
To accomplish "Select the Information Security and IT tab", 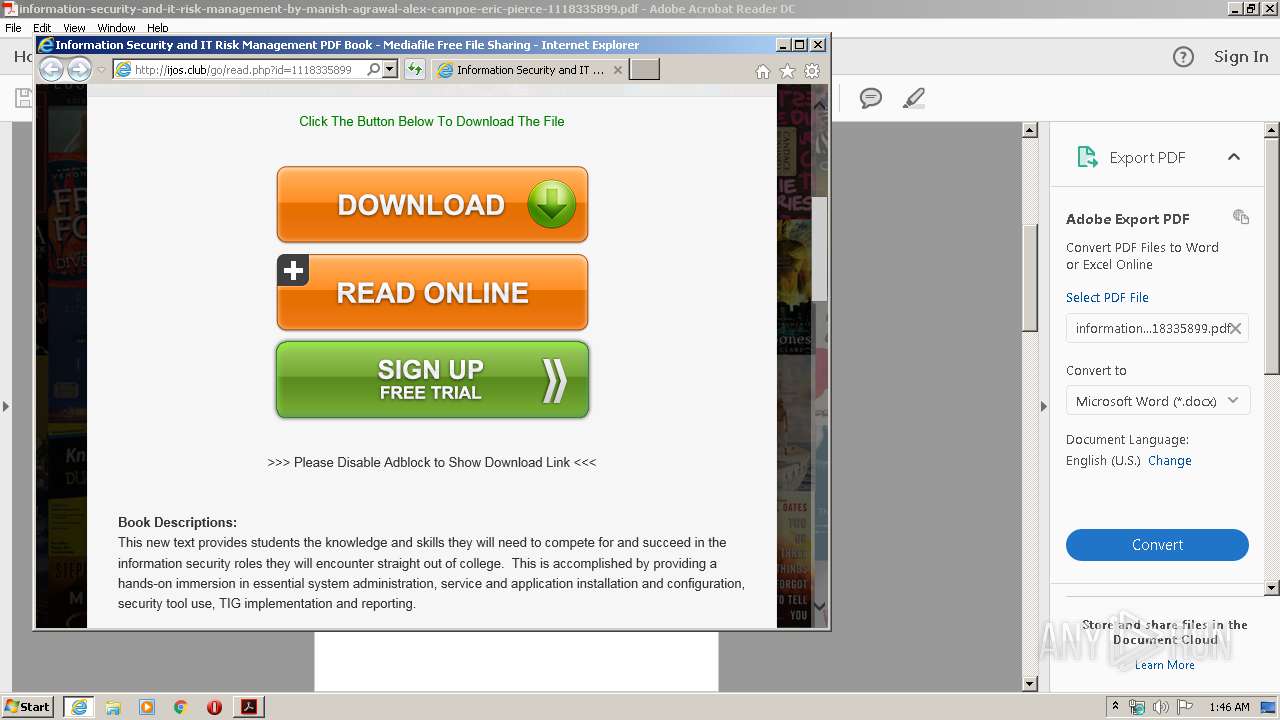I will [529, 70].
